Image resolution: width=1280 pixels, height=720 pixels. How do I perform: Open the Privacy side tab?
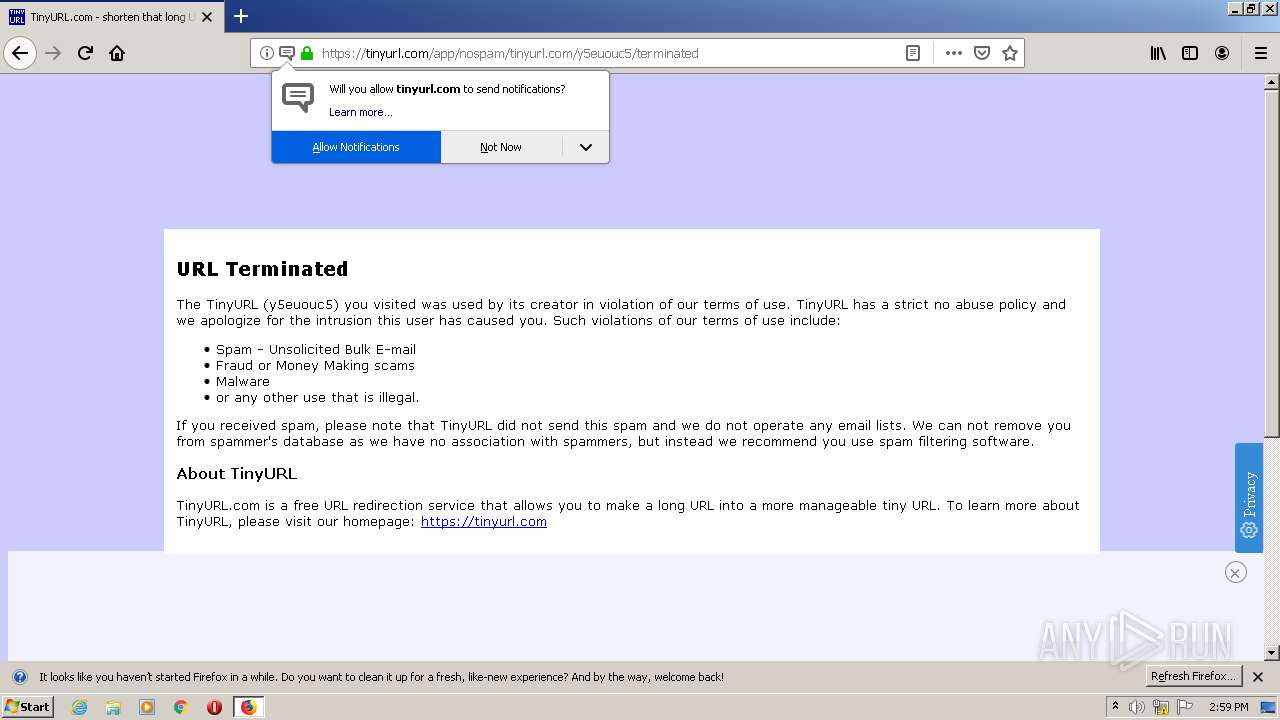pos(1249,497)
